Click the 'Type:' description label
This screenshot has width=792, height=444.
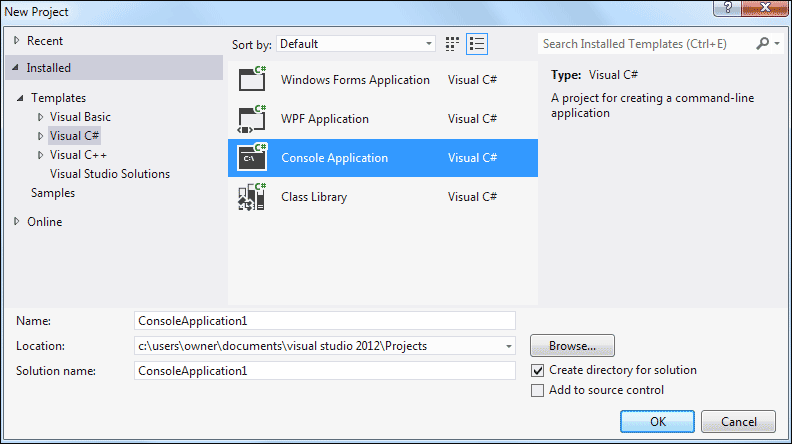pos(566,75)
